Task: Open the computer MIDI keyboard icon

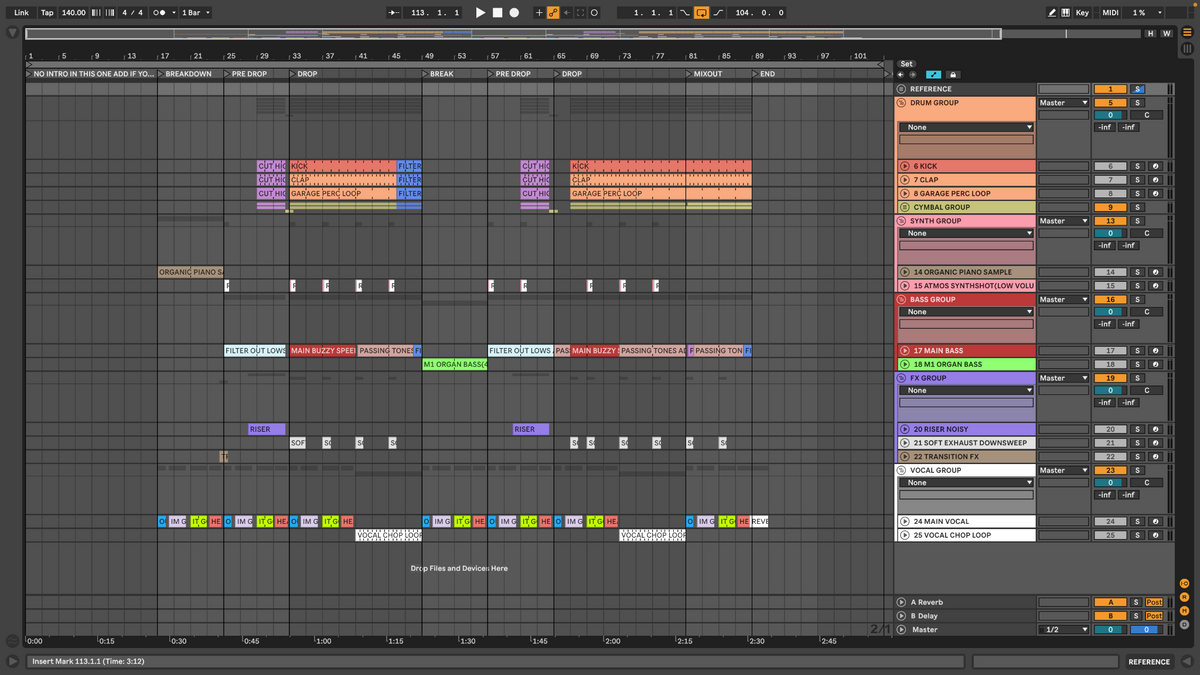Action: pyautogui.click(x=1066, y=13)
